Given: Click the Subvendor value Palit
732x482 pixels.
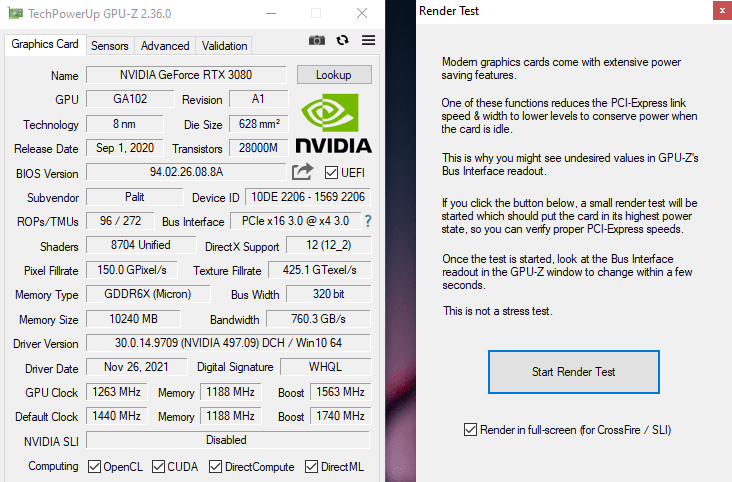Looking at the screenshot, I should click(x=134, y=197).
